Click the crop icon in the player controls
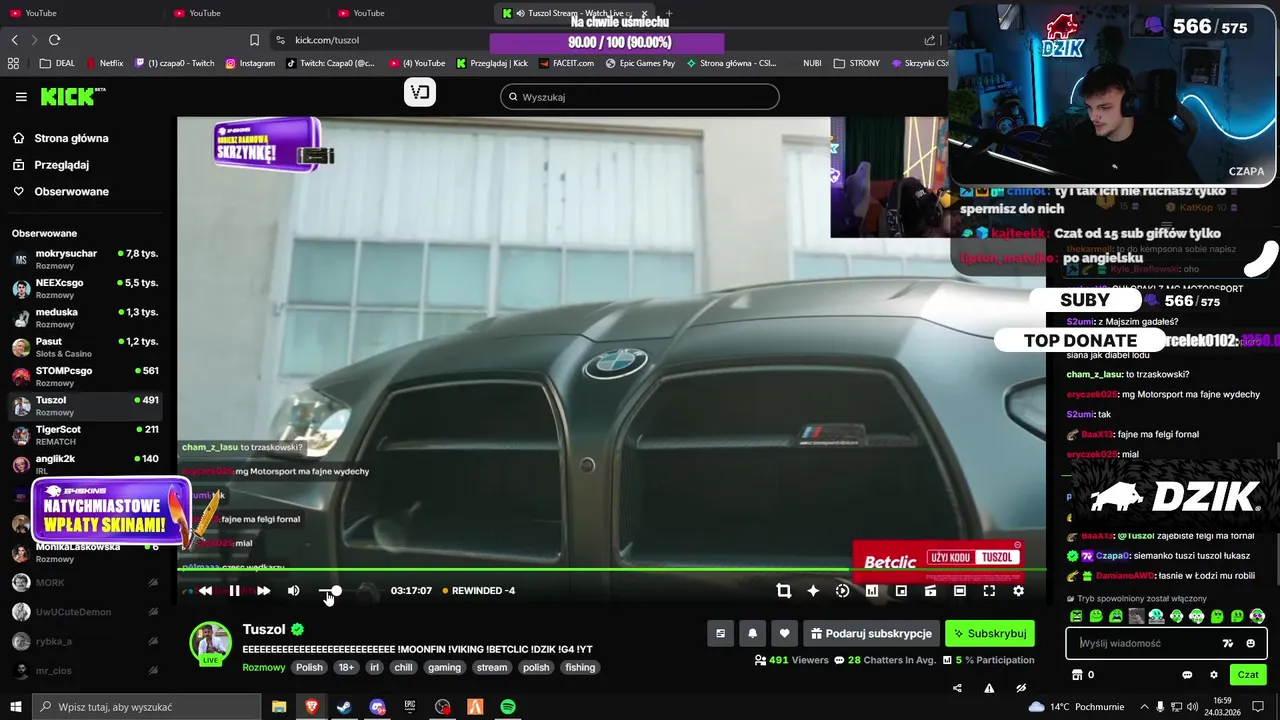The image size is (1280, 720). (784, 591)
